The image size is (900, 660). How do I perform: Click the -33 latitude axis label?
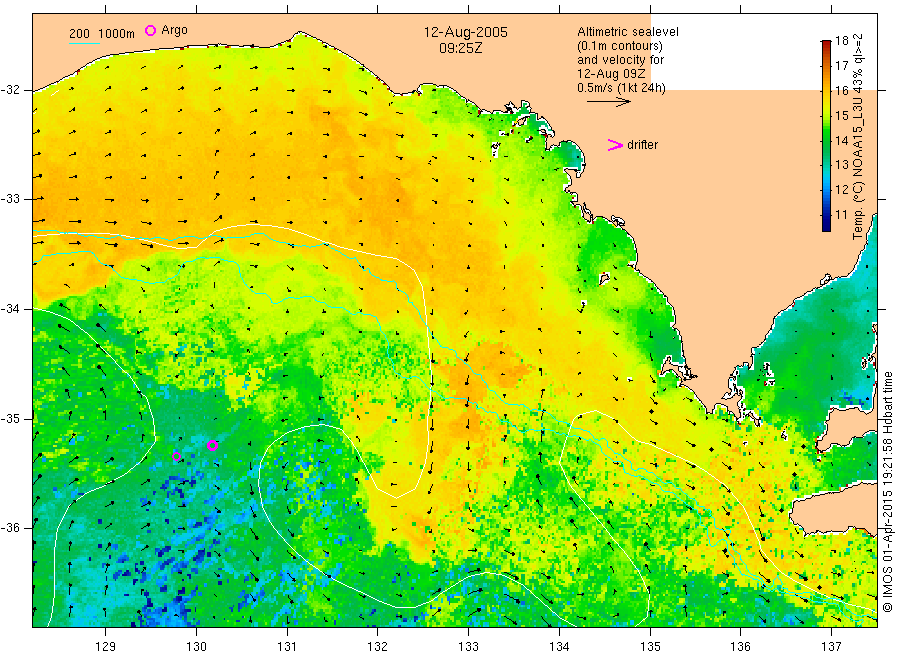tap(10, 199)
